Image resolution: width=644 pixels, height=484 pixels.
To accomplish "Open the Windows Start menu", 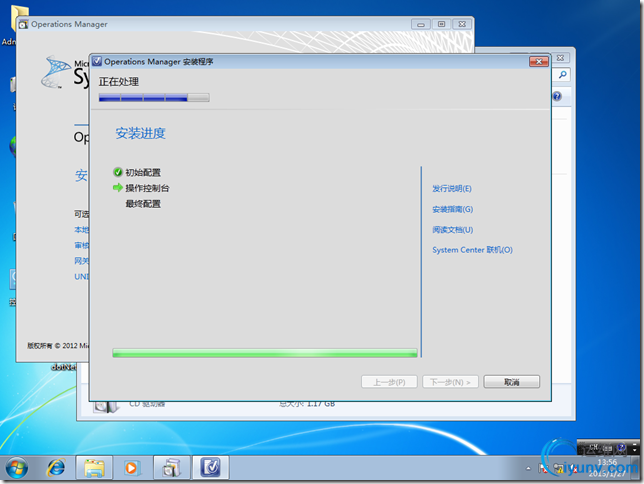I will (17, 468).
